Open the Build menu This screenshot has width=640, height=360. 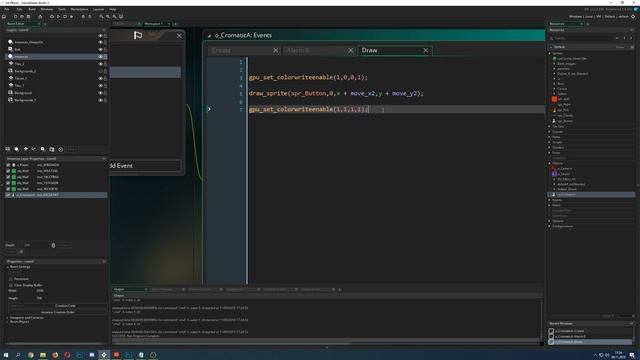point(32,9)
